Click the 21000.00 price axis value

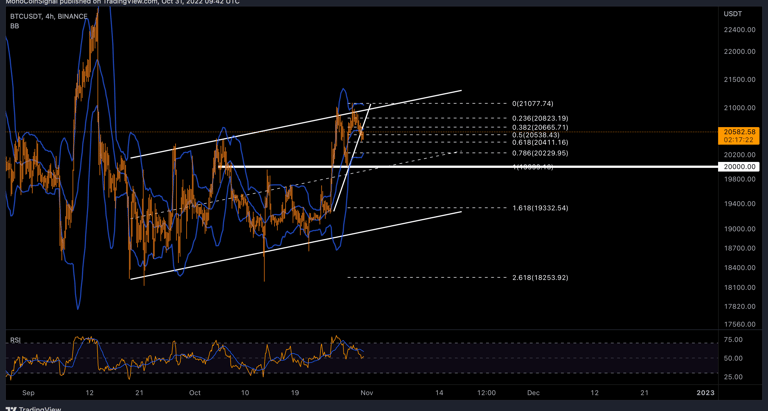point(738,108)
